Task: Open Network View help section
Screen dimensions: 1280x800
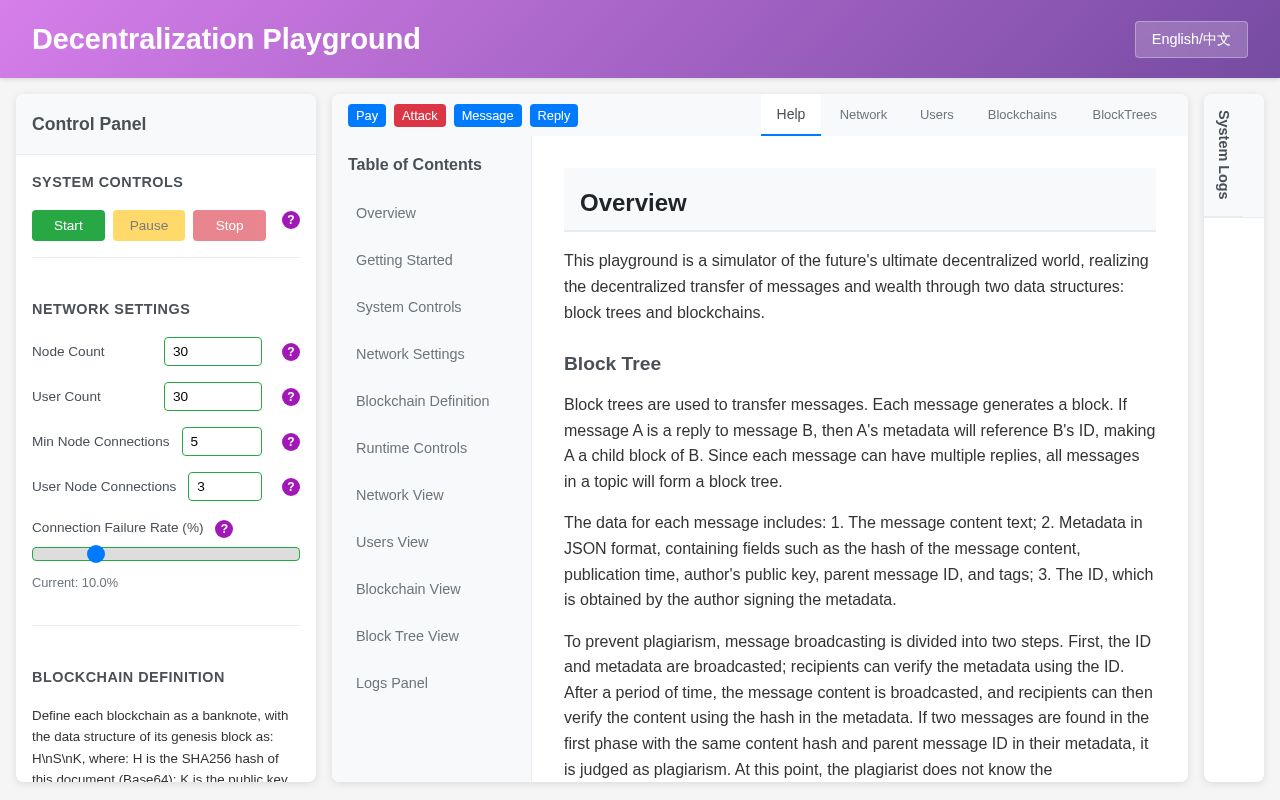Action: click(x=431, y=495)
